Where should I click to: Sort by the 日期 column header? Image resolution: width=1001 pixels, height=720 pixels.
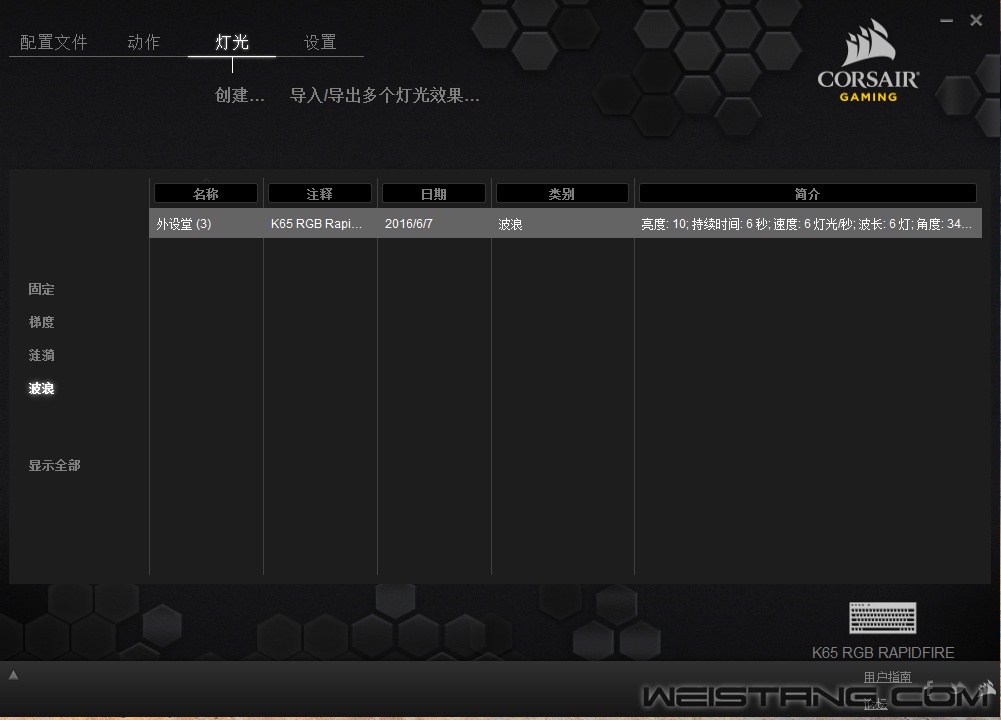point(433,193)
